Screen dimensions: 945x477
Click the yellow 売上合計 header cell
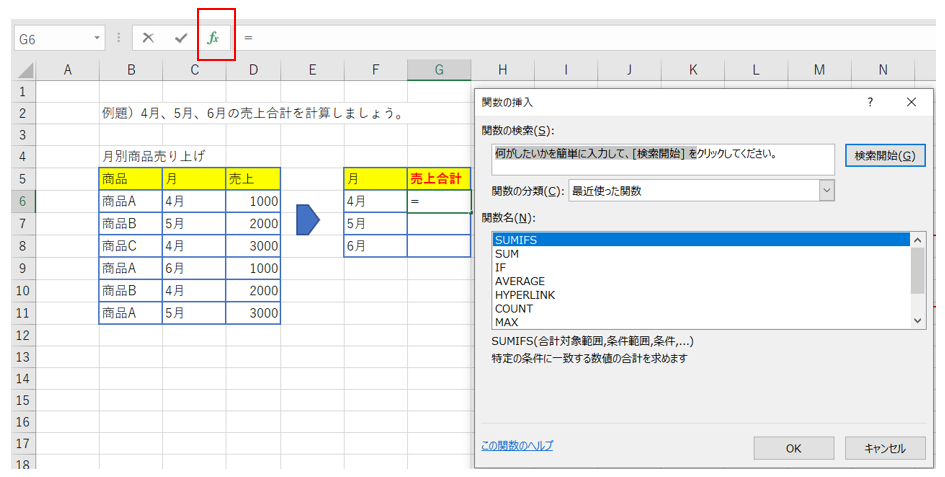coord(439,179)
